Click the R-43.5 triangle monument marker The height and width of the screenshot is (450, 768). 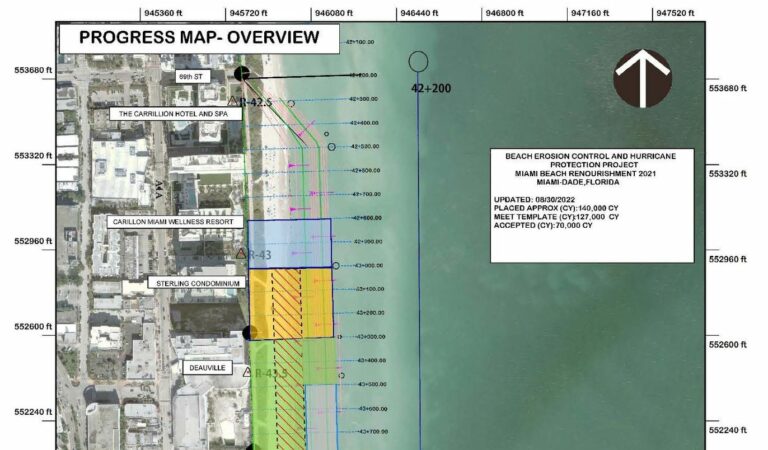tap(248, 371)
